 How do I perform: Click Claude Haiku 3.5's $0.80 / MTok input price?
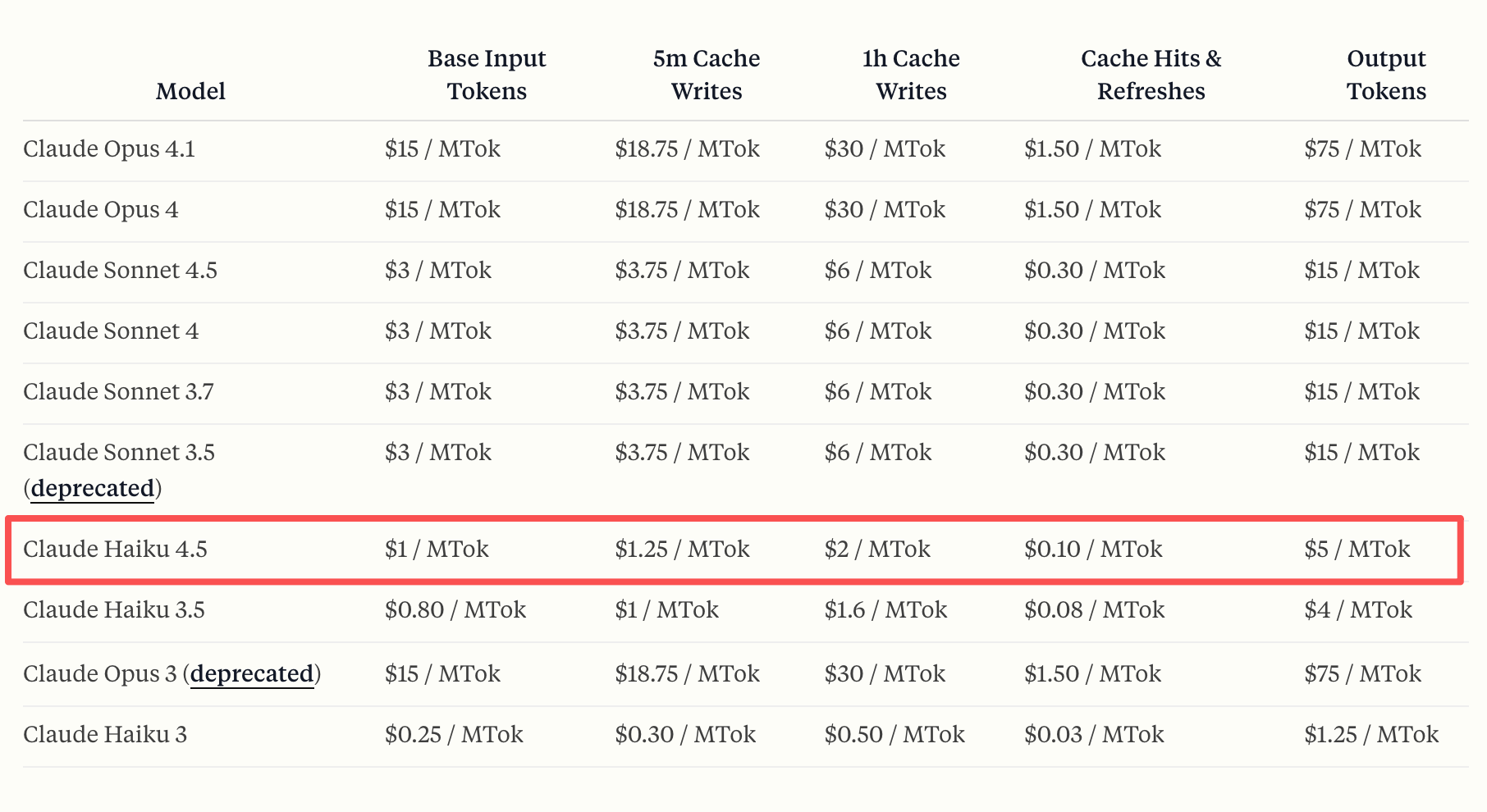point(455,610)
